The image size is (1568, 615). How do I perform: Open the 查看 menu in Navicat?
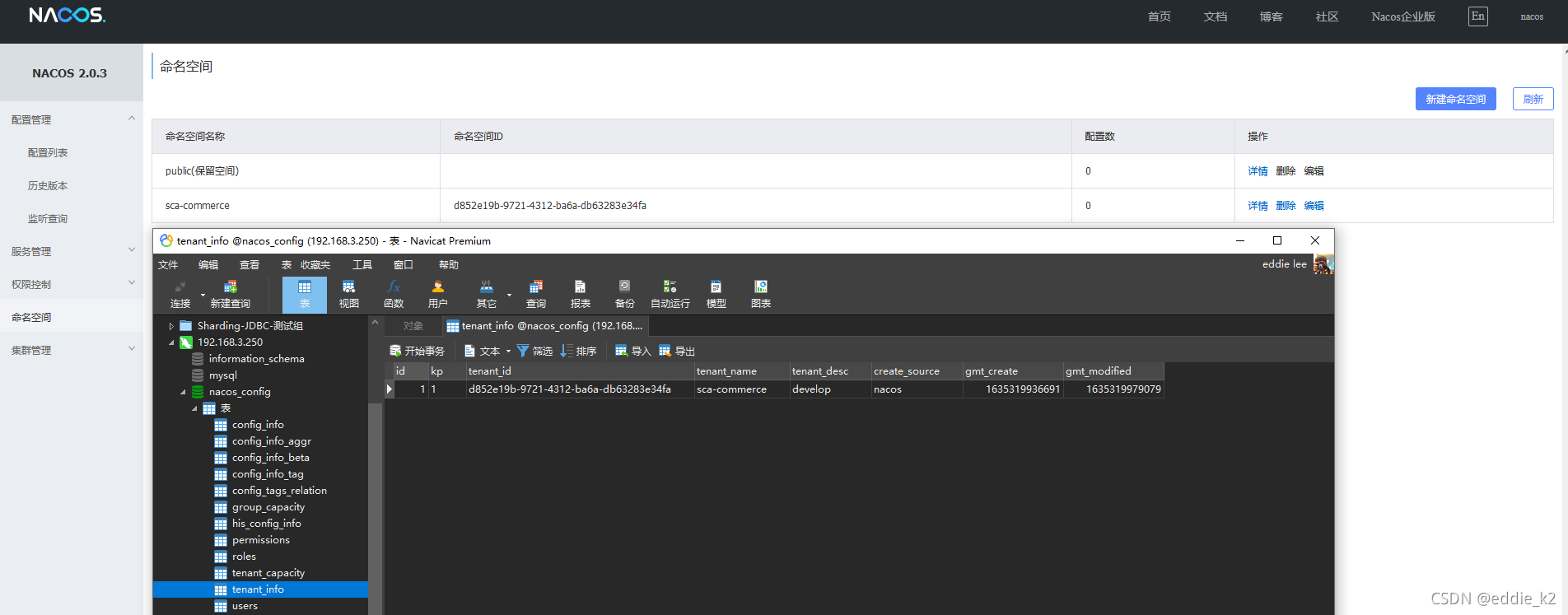(250, 265)
